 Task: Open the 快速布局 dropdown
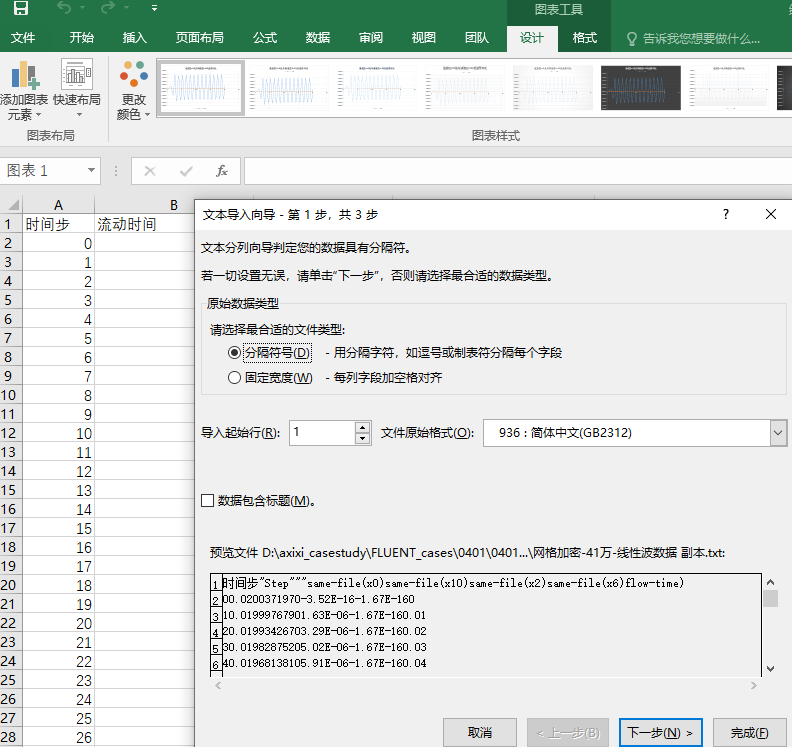[x=77, y=90]
